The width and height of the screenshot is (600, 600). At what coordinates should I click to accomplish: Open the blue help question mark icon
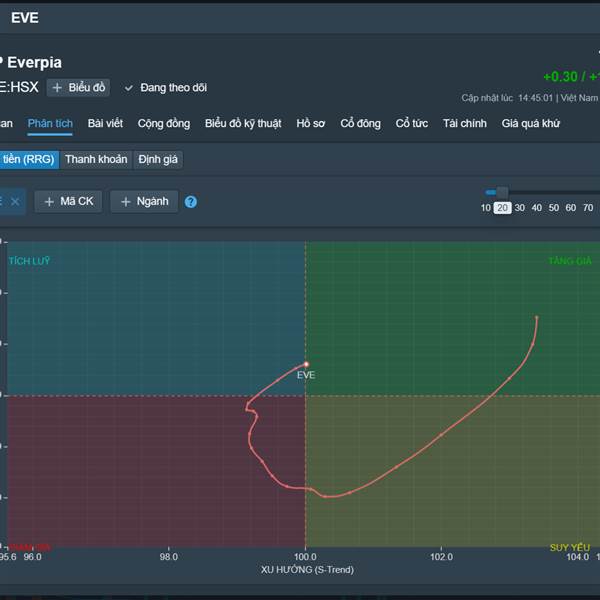click(191, 202)
